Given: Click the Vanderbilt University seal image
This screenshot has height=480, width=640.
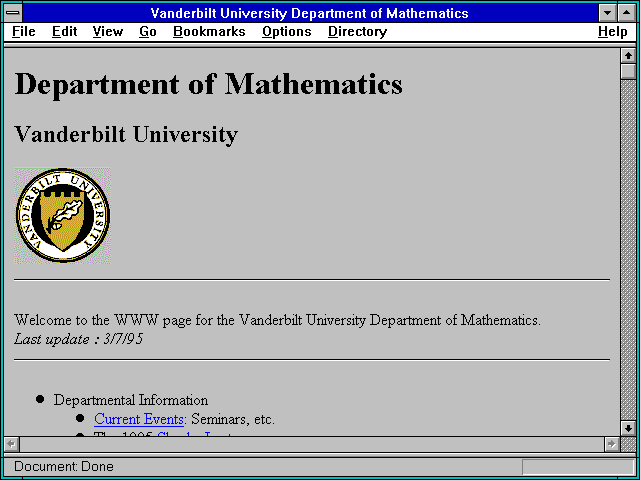Looking at the screenshot, I should 62,216.
